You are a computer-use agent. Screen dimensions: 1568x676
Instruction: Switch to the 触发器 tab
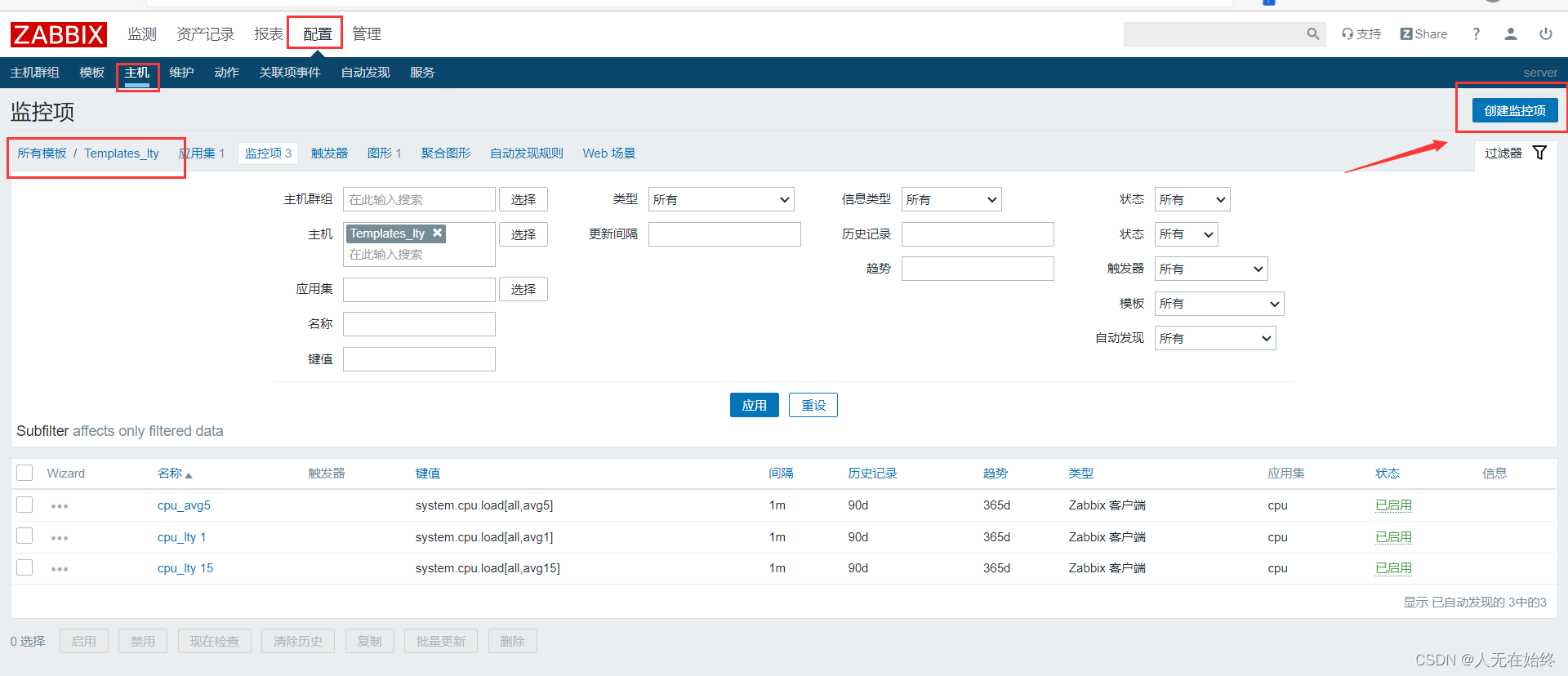pyautogui.click(x=329, y=153)
